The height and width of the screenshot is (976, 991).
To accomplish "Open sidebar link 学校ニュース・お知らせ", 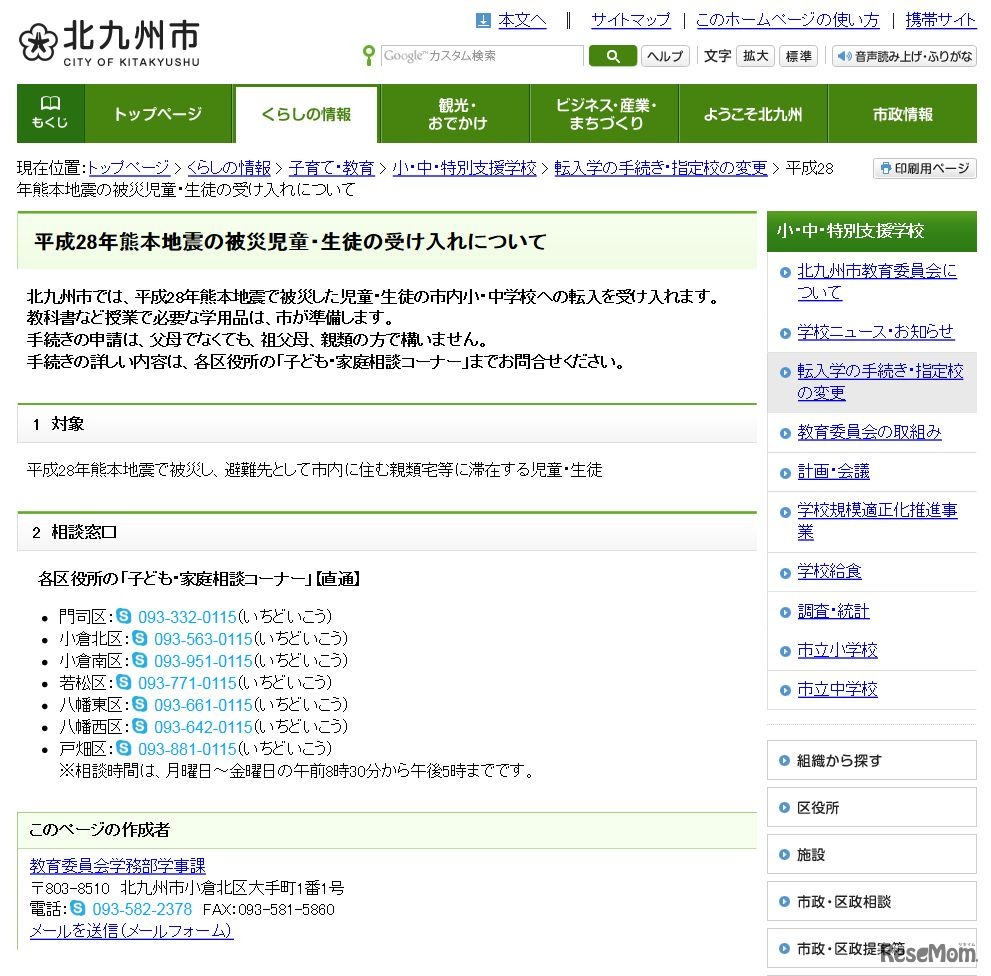I will point(875,331).
